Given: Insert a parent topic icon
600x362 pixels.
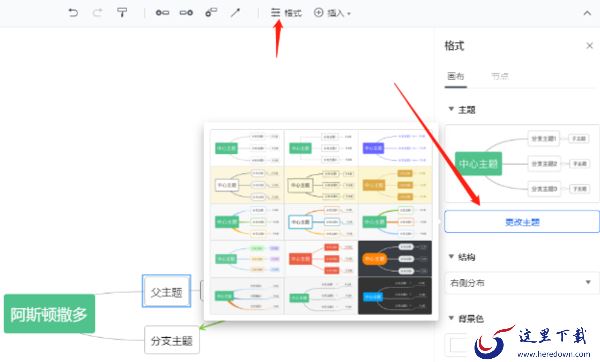Looking at the screenshot, I should click(x=211, y=13).
